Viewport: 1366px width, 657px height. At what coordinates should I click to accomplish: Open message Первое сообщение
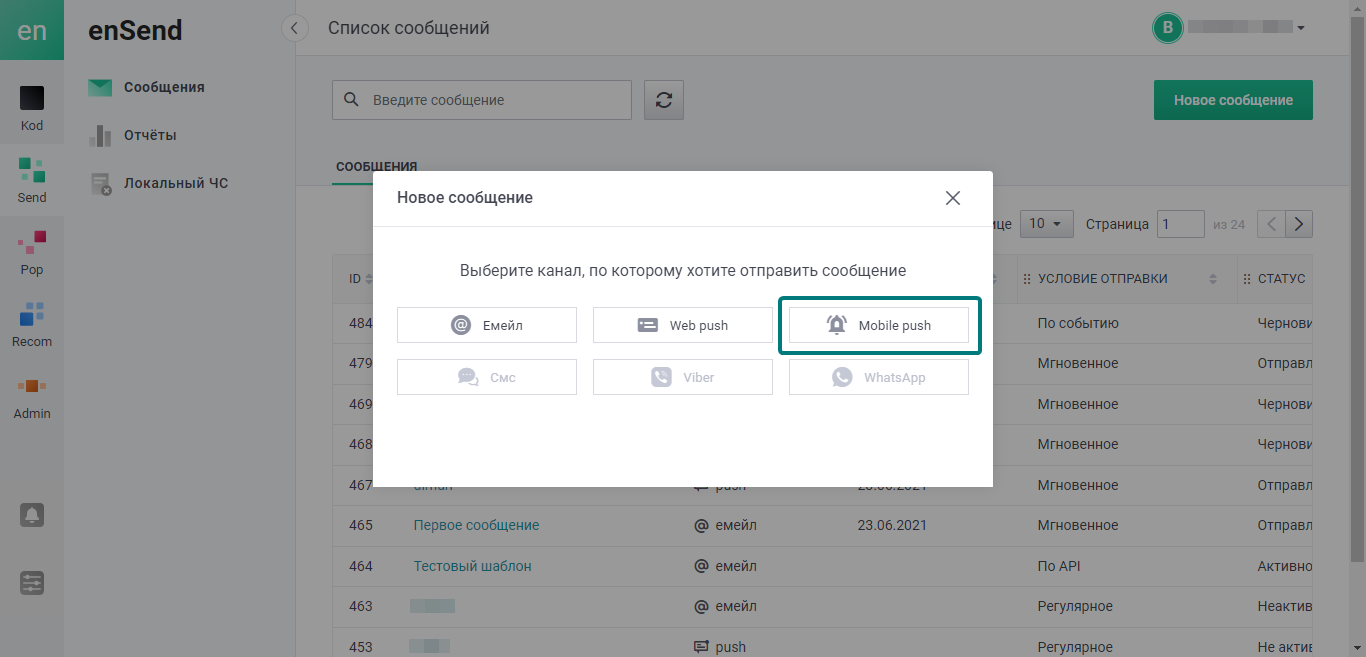pos(476,525)
